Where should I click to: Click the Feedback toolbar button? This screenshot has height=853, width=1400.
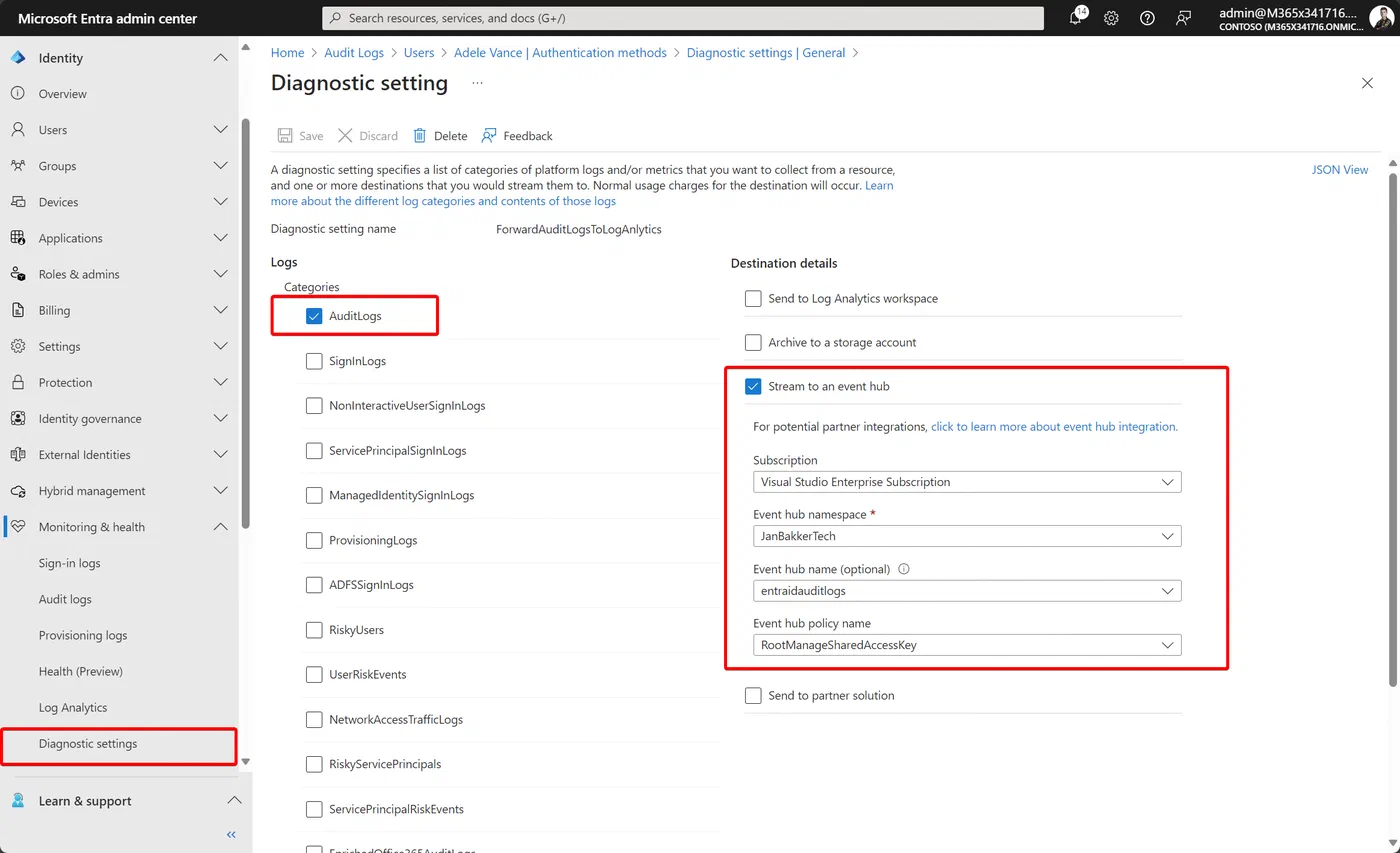point(517,136)
